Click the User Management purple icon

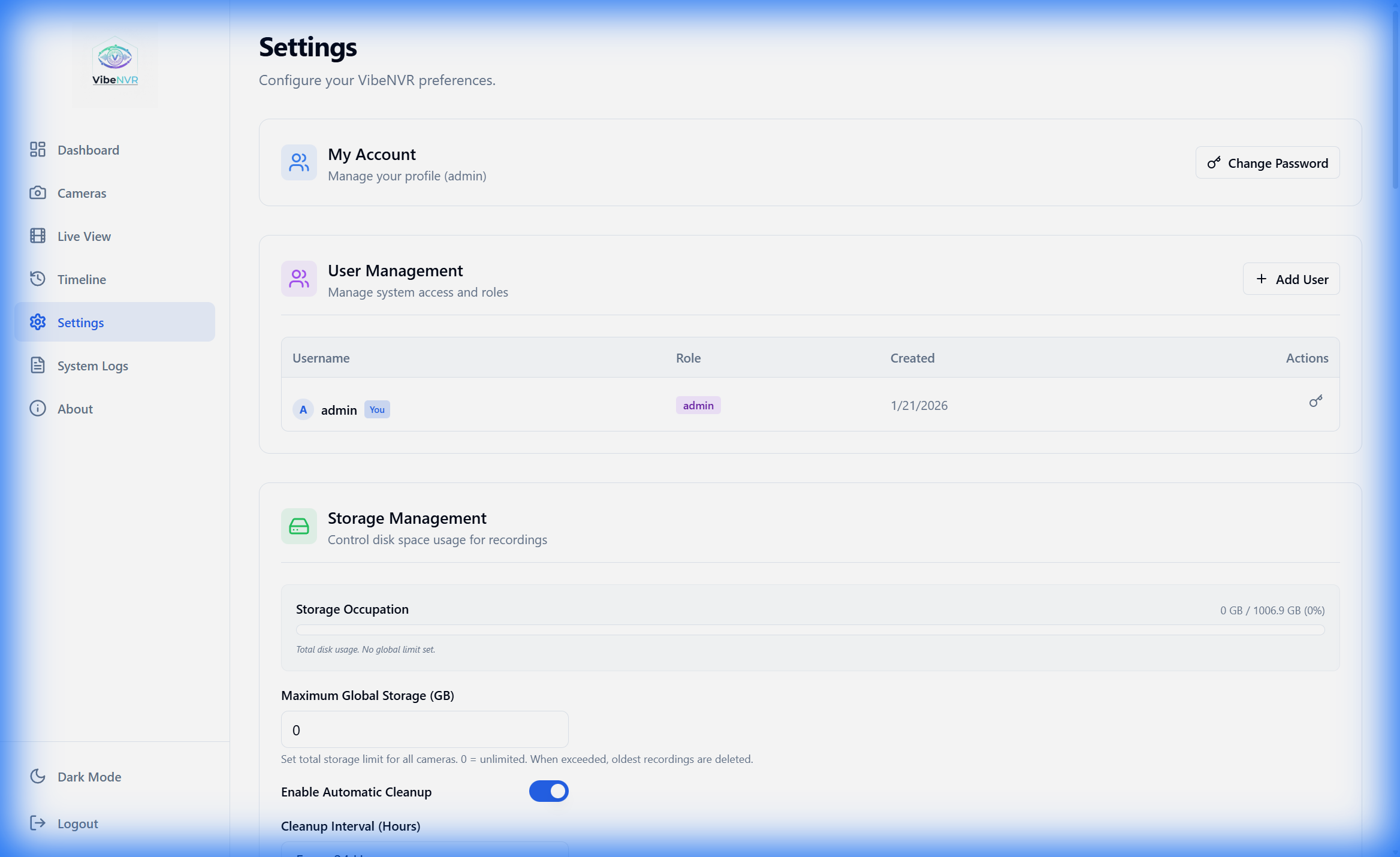[298, 279]
